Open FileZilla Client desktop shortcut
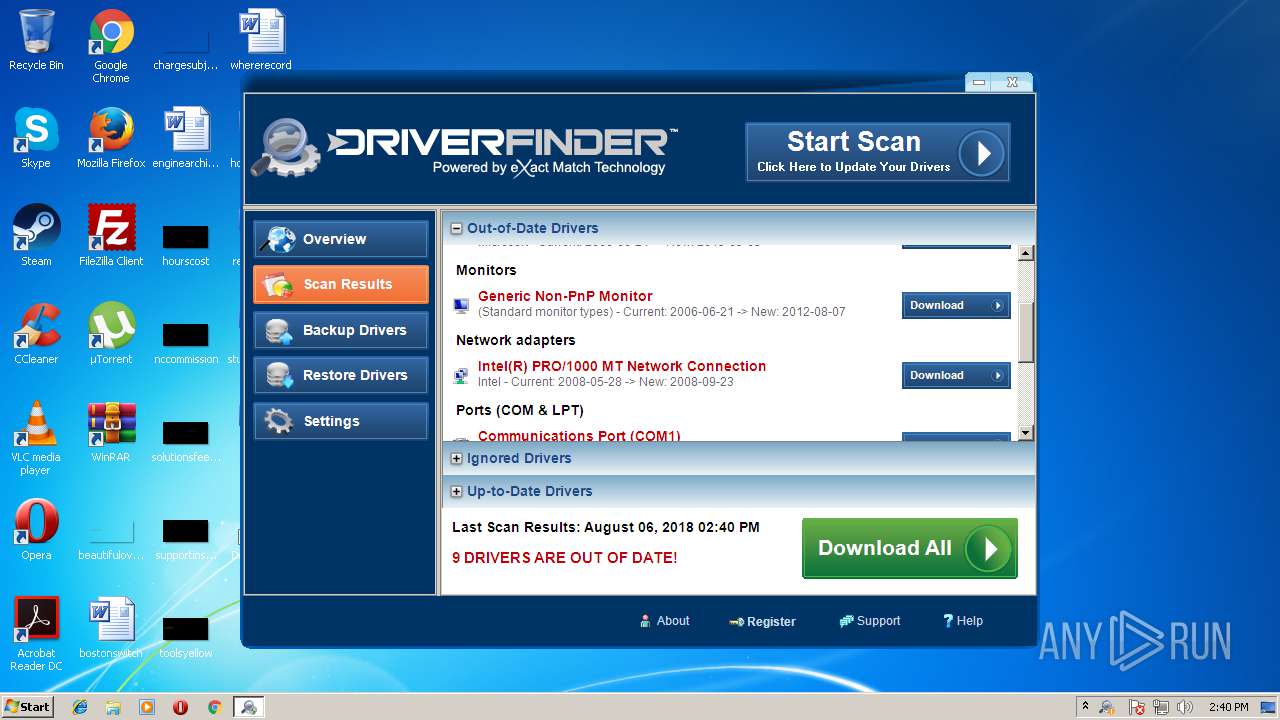1280x720 pixels. [x=111, y=236]
